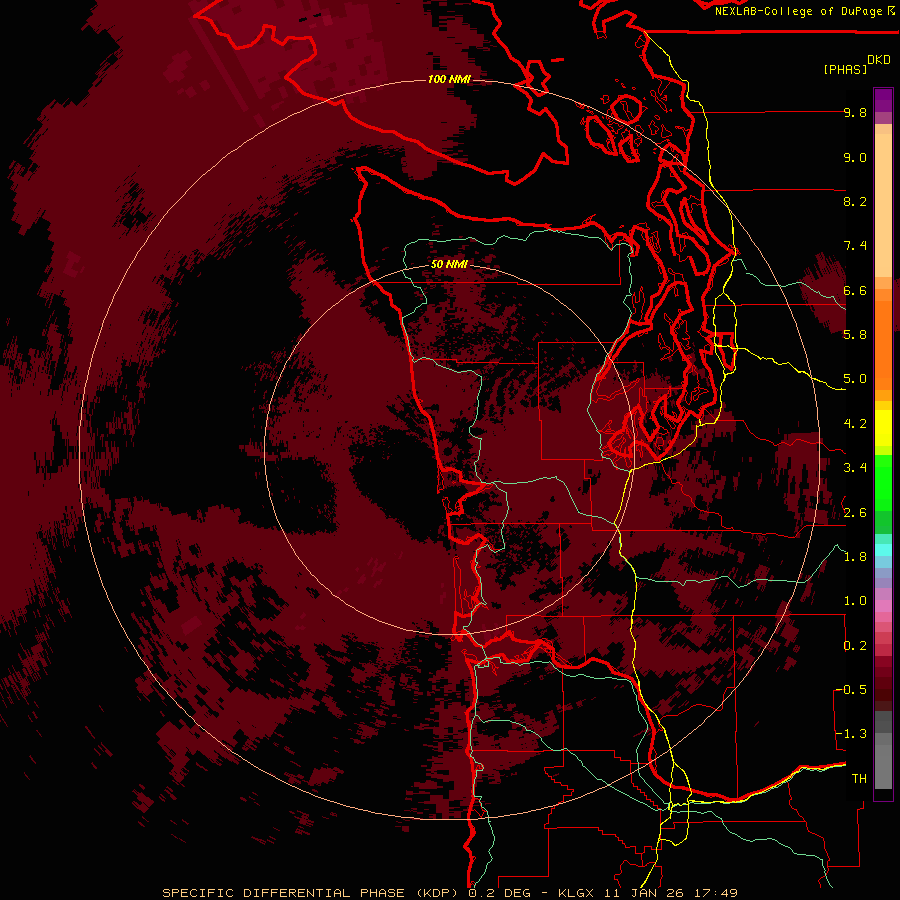
Task: Click the 4.2 legend value
Action: pyautogui.click(x=855, y=424)
